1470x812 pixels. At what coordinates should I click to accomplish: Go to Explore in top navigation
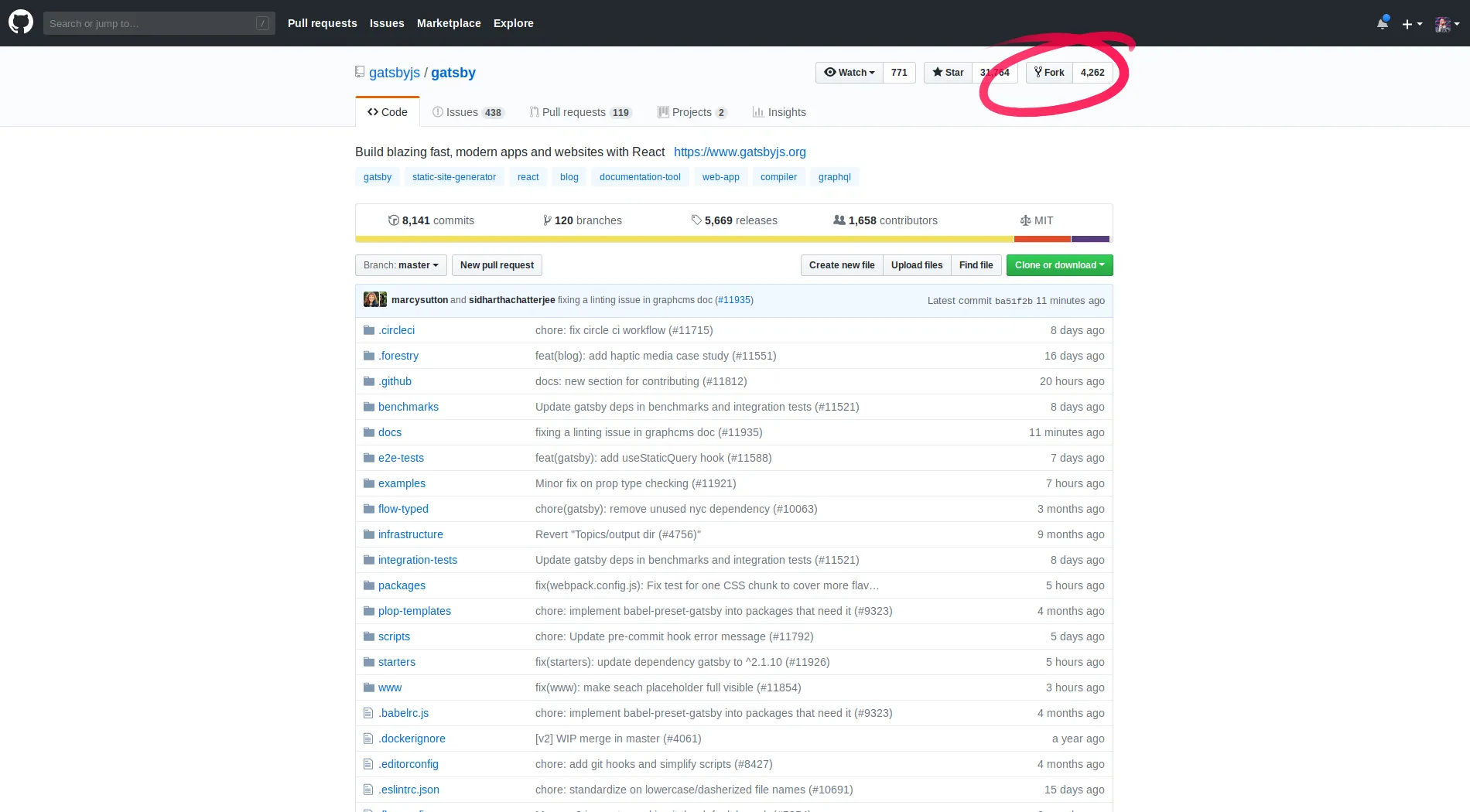514,23
